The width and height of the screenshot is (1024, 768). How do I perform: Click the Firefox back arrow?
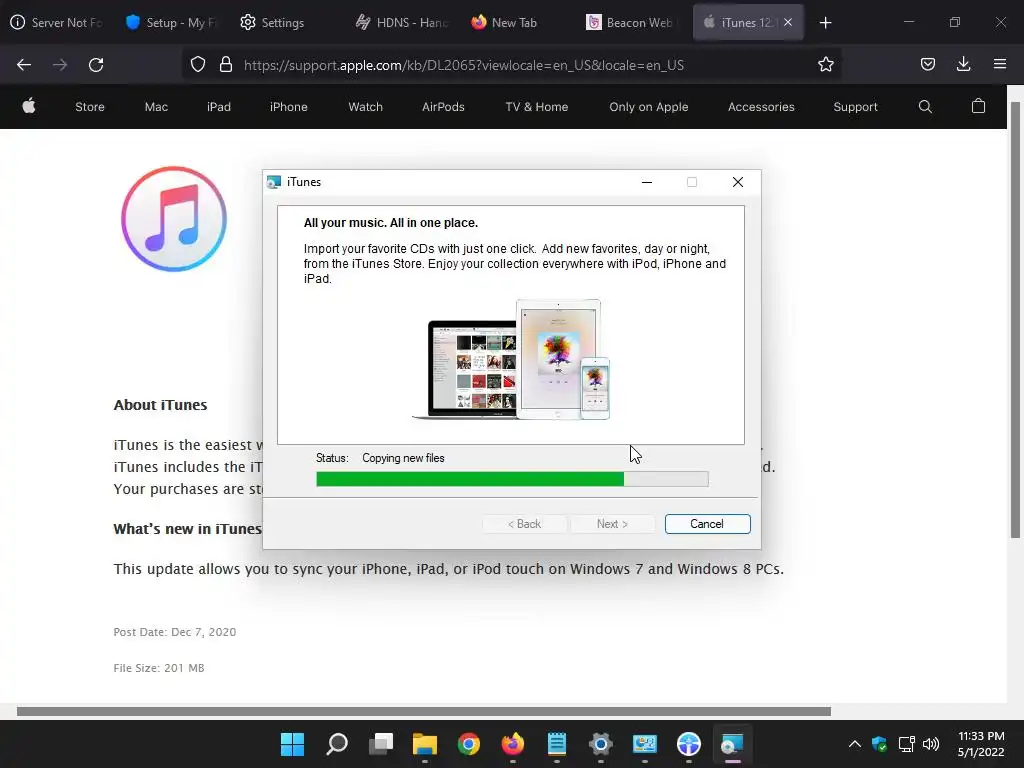click(24, 65)
